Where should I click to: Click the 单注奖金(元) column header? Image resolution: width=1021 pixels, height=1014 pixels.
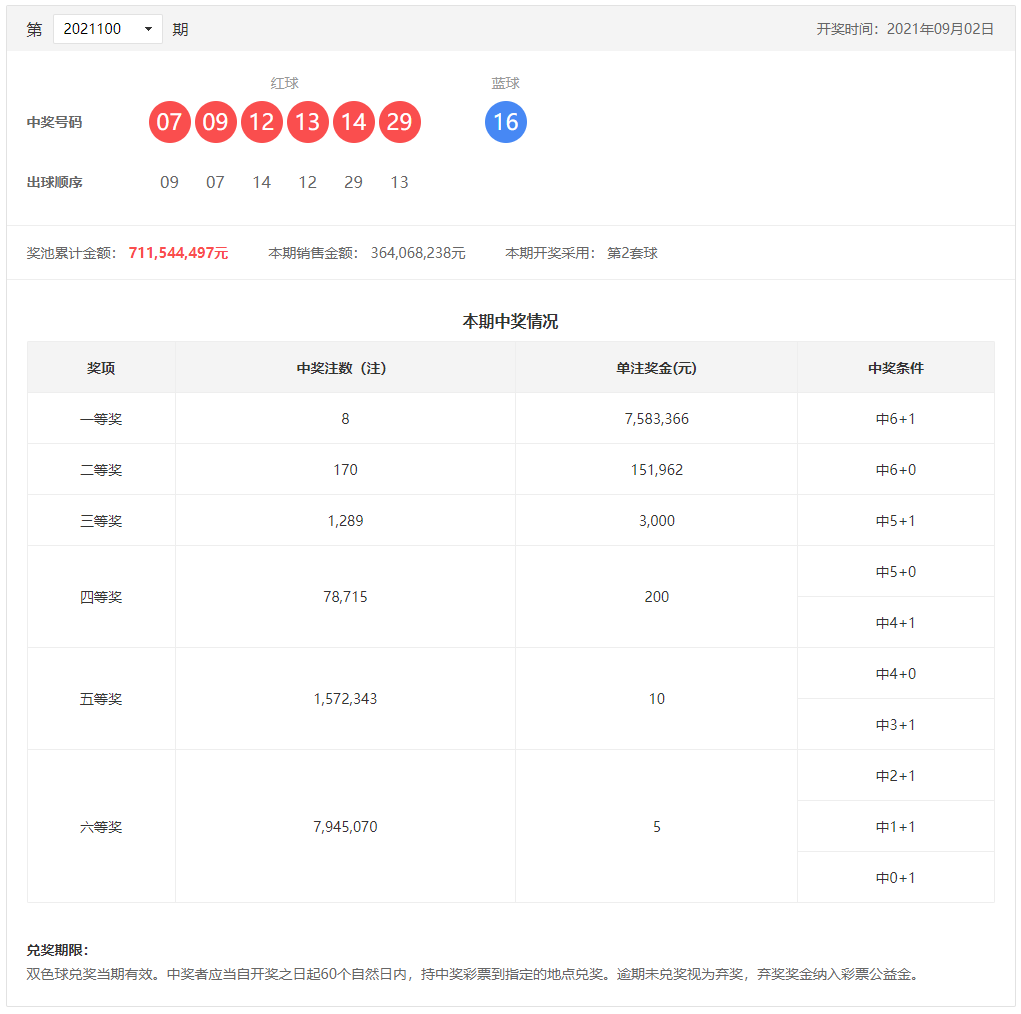pyautogui.click(x=656, y=368)
